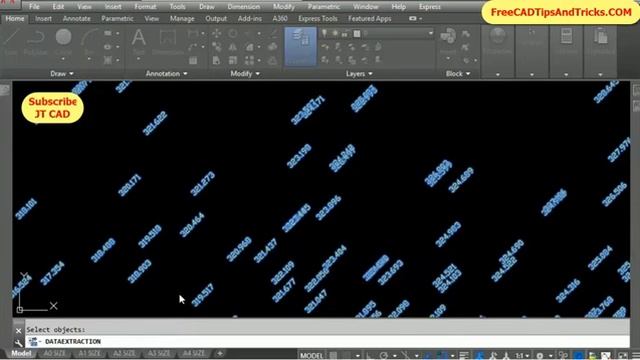Open Layer Properties manager
The image size is (640, 360).
click(x=300, y=46)
